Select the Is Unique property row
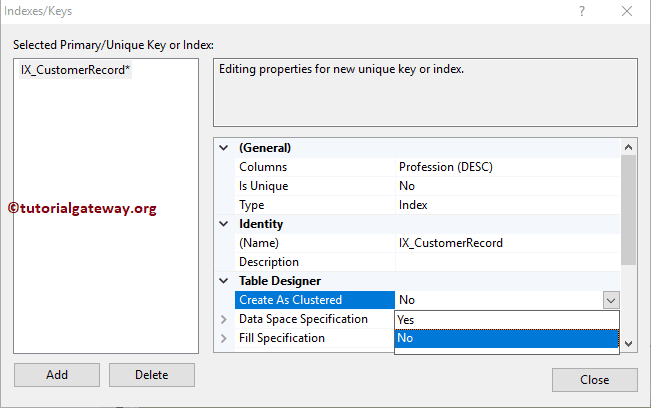This screenshot has width=651, height=408. click(428, 186)
